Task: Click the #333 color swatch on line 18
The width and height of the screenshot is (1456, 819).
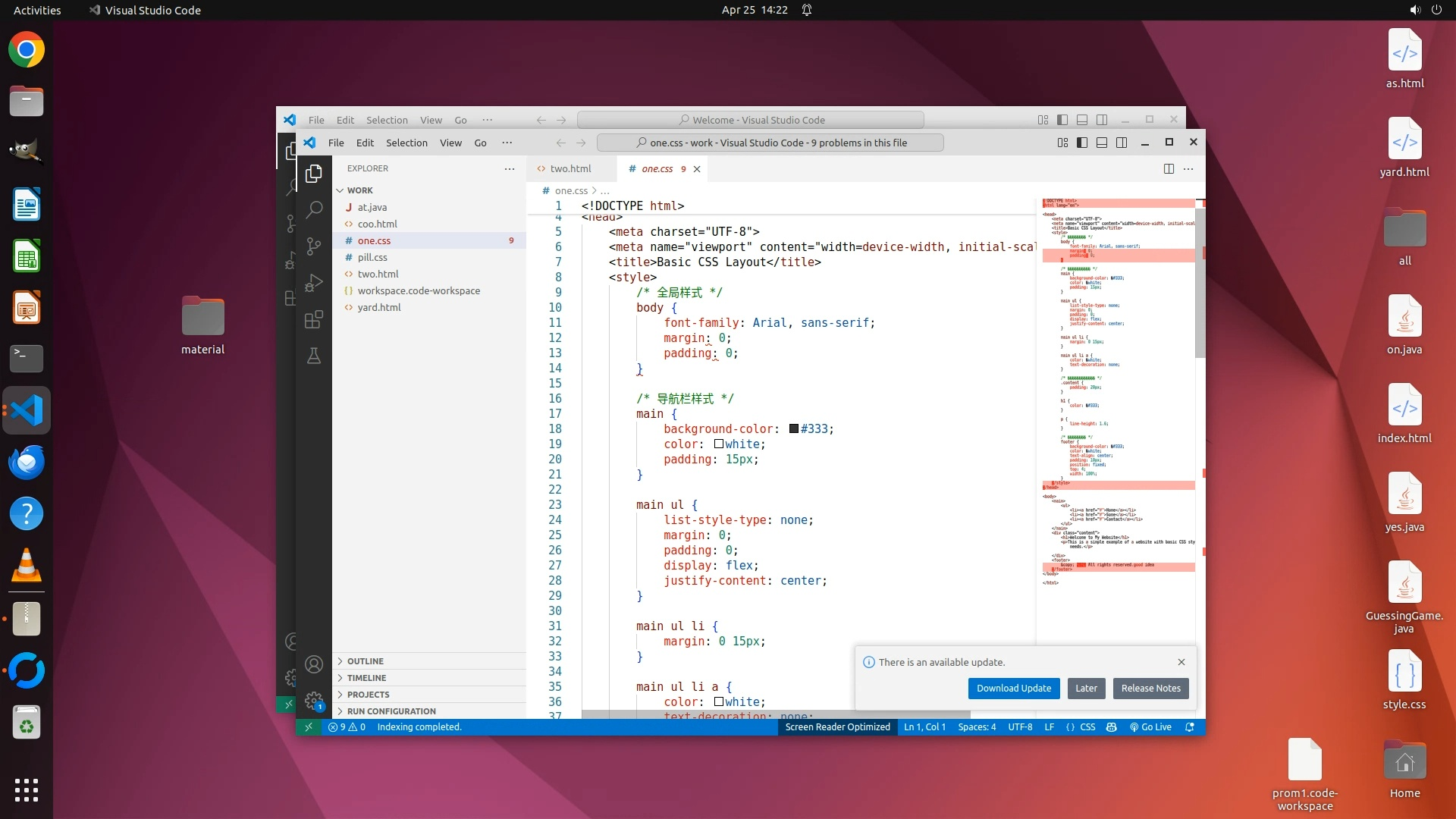Action: tap(793, 428)
